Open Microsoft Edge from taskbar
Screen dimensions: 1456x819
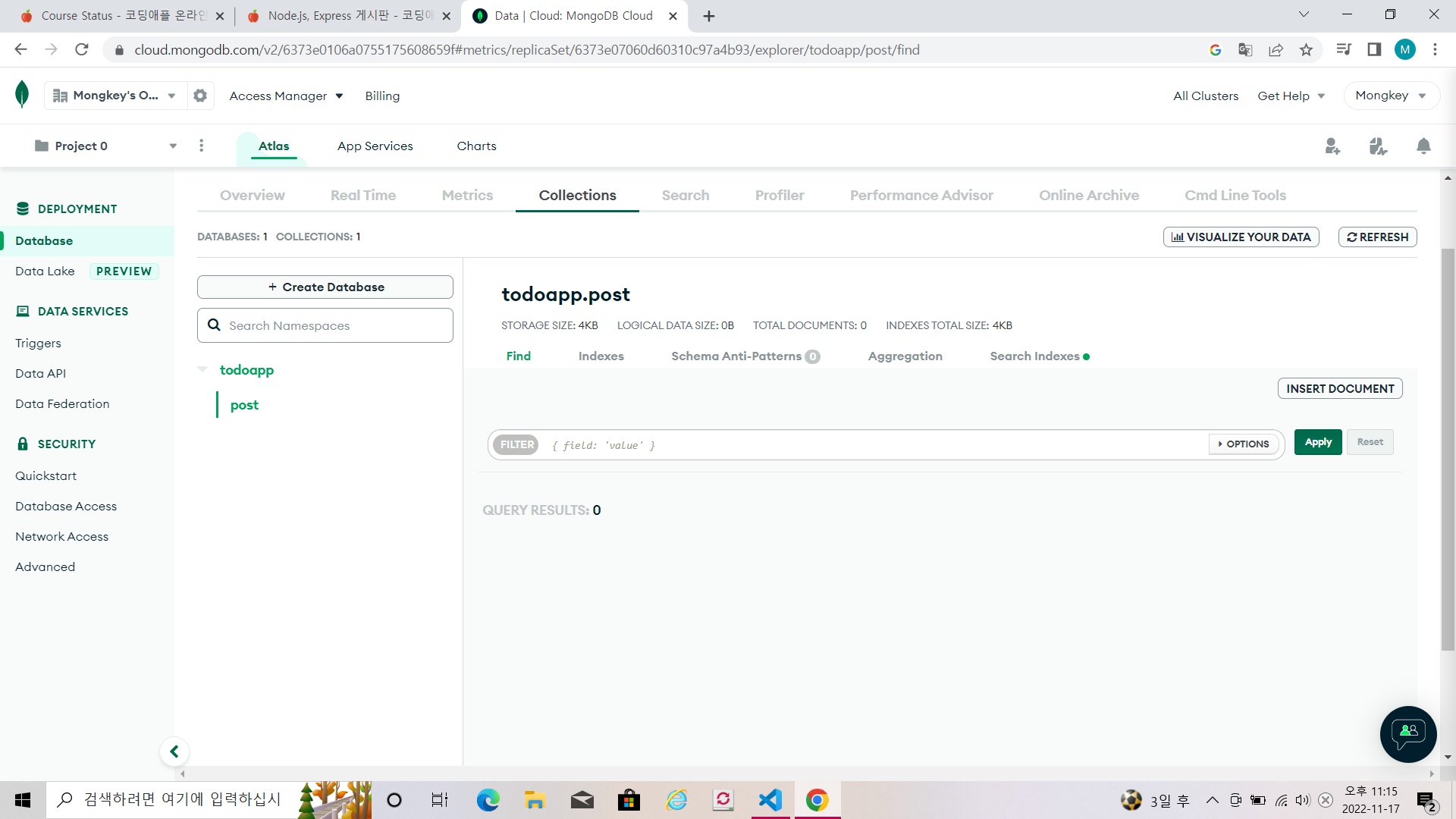point(488,800)
